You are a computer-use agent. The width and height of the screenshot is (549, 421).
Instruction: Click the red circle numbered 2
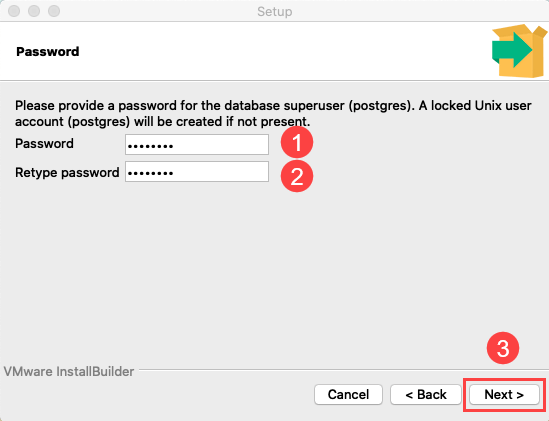(297, 176)
